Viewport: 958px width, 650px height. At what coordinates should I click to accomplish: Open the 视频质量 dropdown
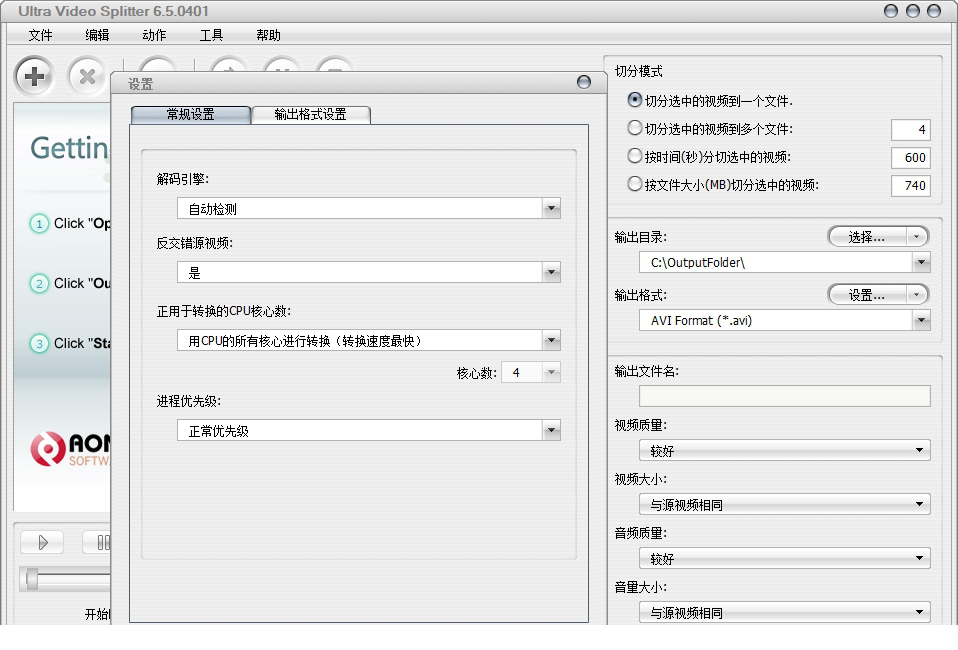coord(784,451)
